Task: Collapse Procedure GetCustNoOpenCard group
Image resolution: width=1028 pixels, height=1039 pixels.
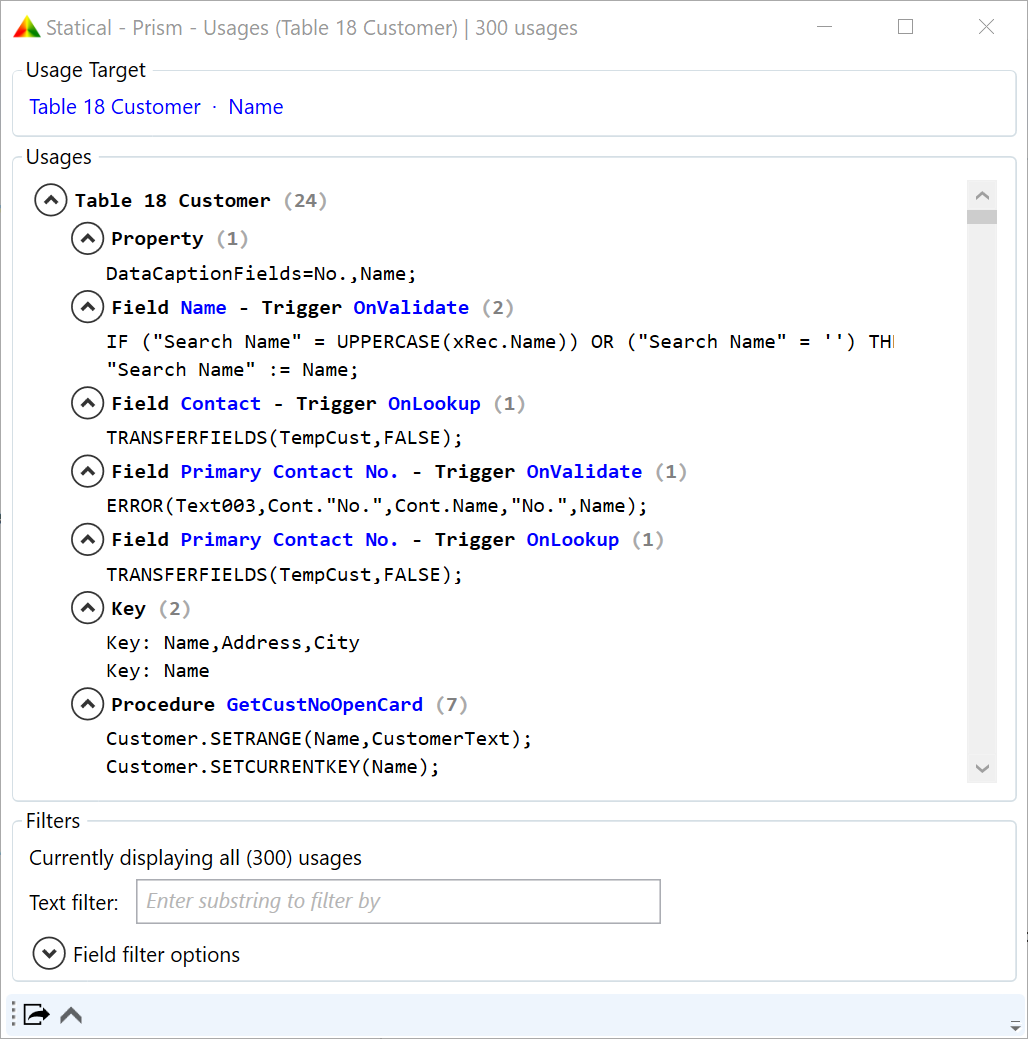Action: tap(87, 704)
